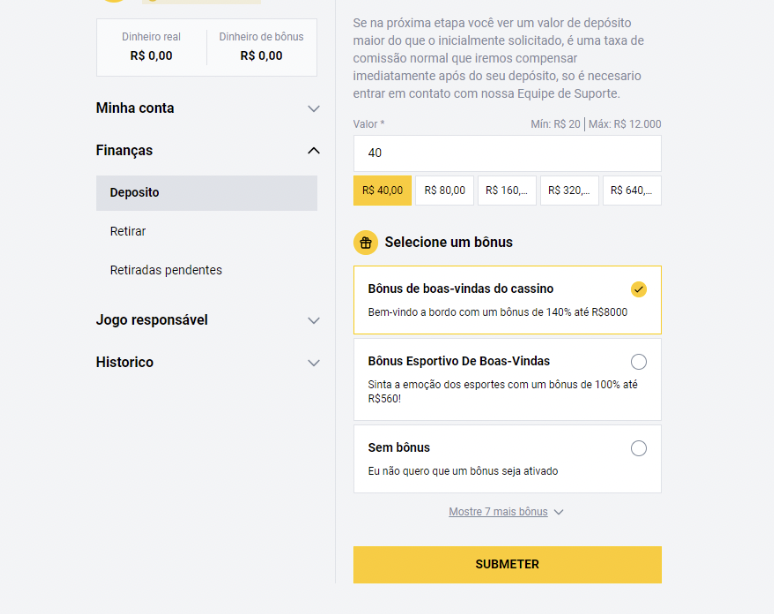
Task: Click the Mostre 7 mais bônus link
Action: click(498, 512)
